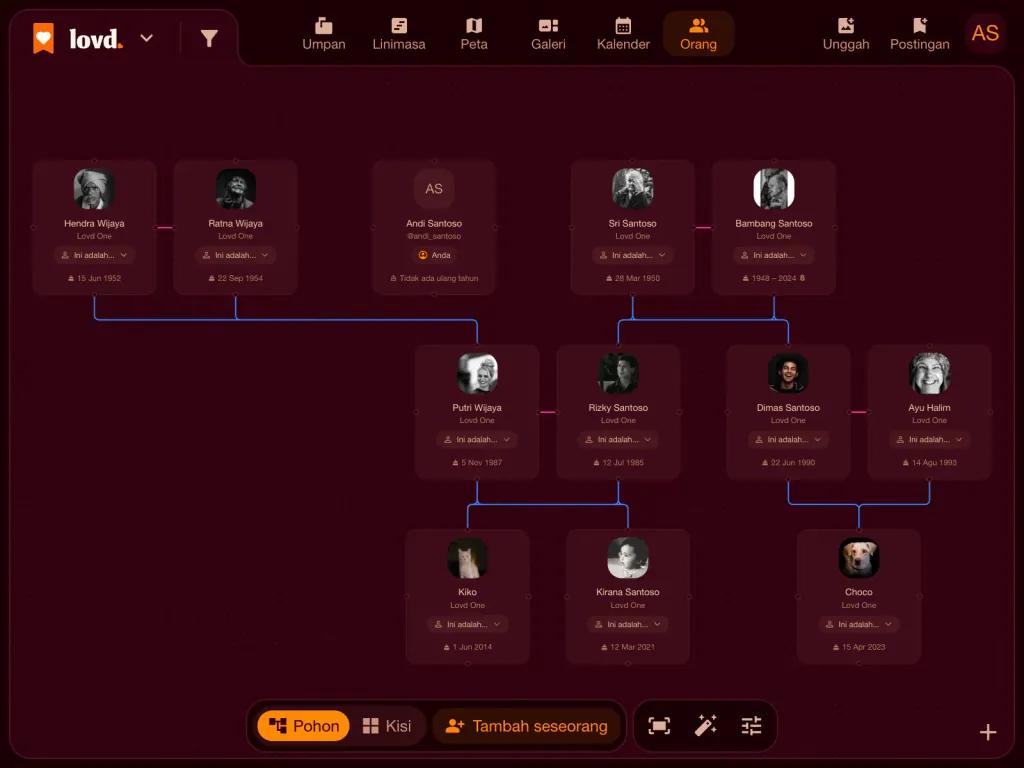The image size is (1024, 768).
Task: Click Rizky Santoso's profile photo
Action: (x=618, y=374)
